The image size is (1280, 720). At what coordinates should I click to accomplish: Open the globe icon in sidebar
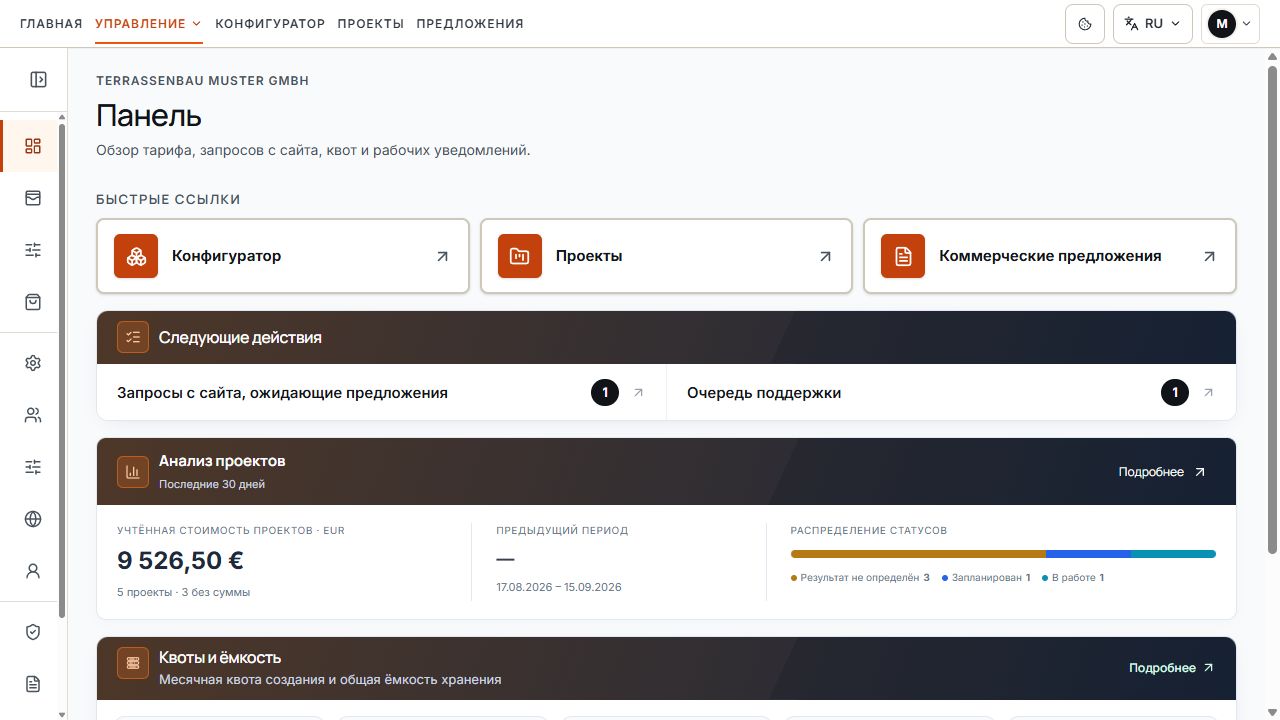(33, 519)
